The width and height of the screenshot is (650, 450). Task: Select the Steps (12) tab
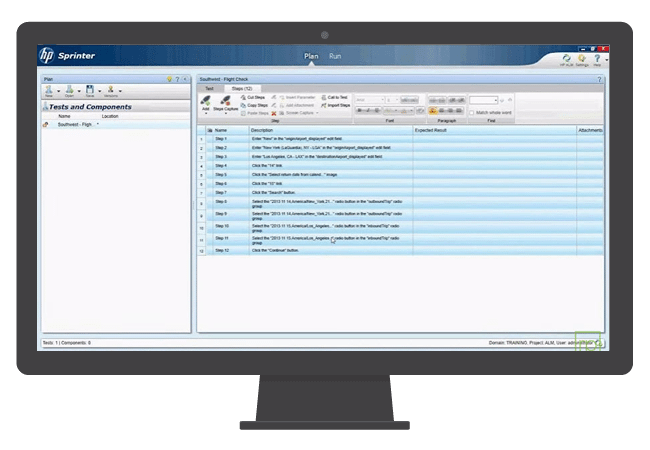point(242,89)
